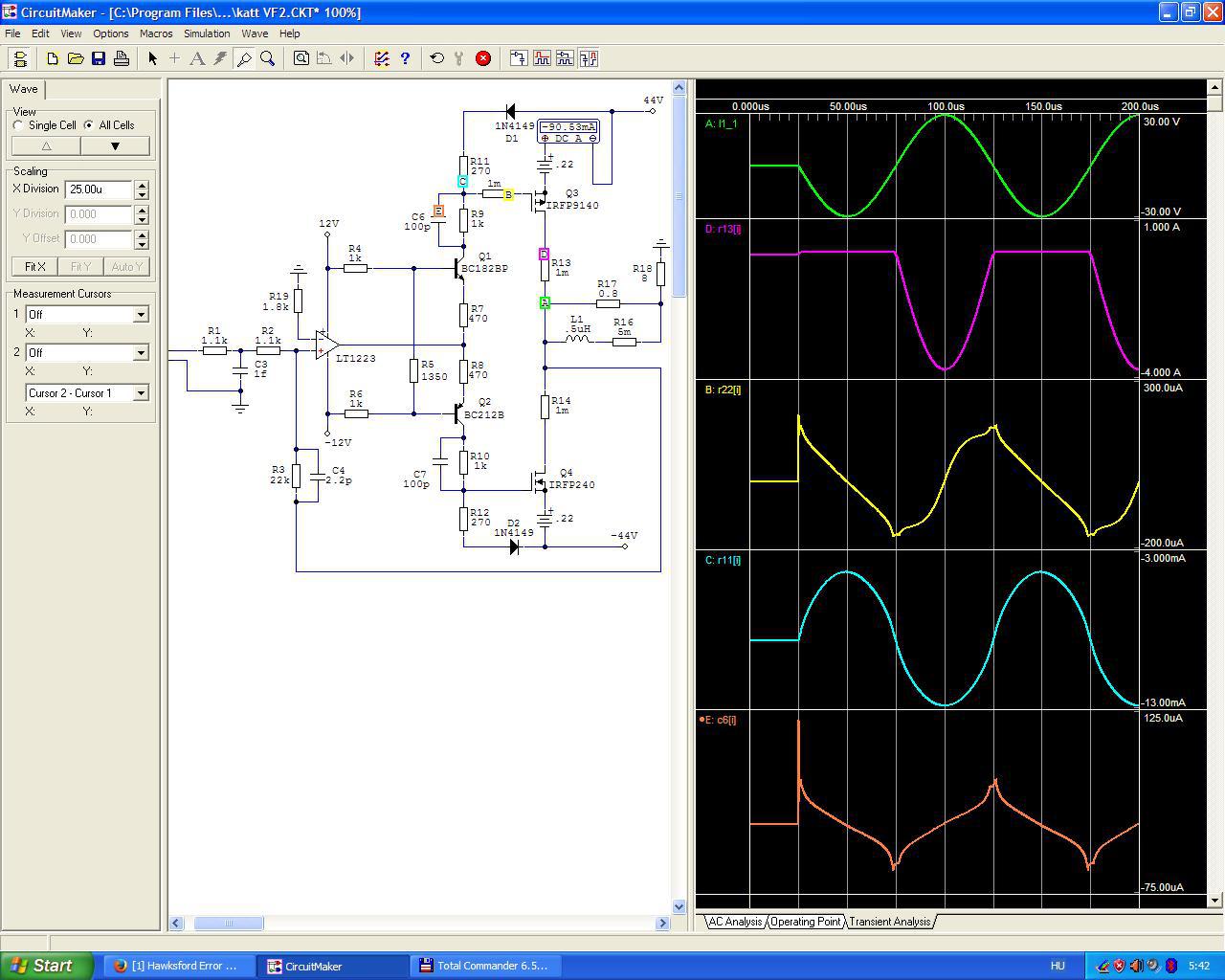The height and width of the screenshot is (980, 1225).
Task: Open the Cursor 1 measurement dropdown
Action: click(141, 315)
